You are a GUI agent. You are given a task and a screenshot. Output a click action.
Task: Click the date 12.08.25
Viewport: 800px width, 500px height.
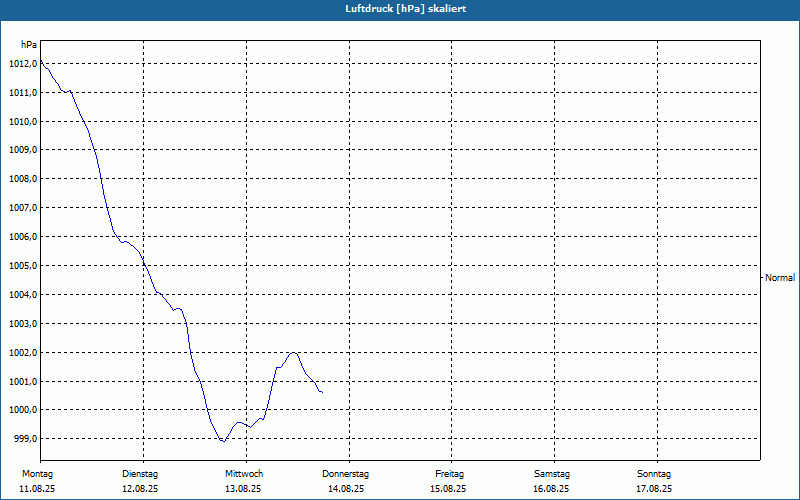tap(140, 489)
